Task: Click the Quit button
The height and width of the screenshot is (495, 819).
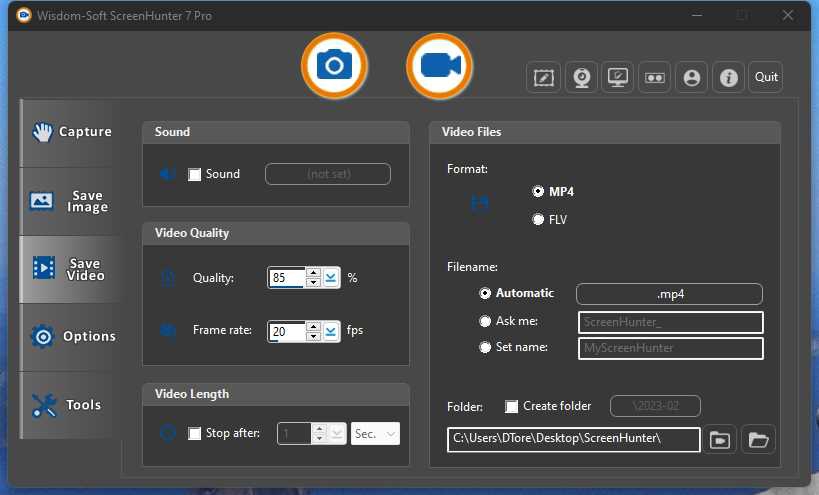Action: point(766,77)
